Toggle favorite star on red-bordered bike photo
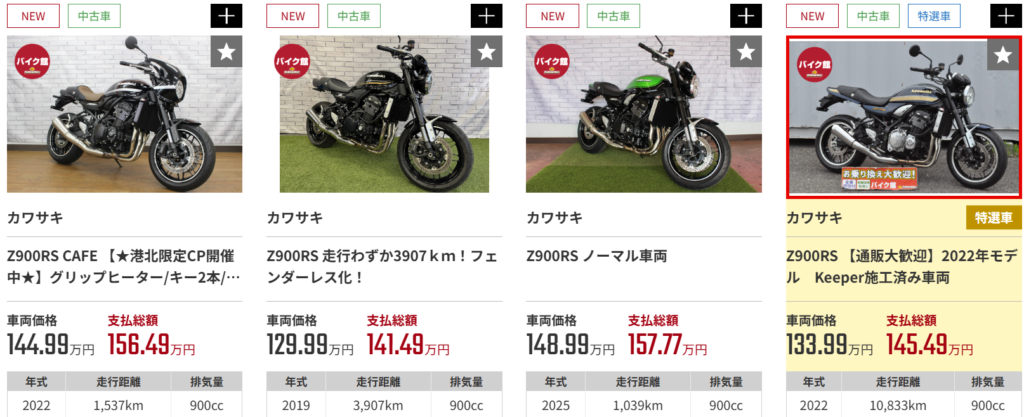Image resolution: width=1024 pixels, height=417 pixels. click(1004, 55)
